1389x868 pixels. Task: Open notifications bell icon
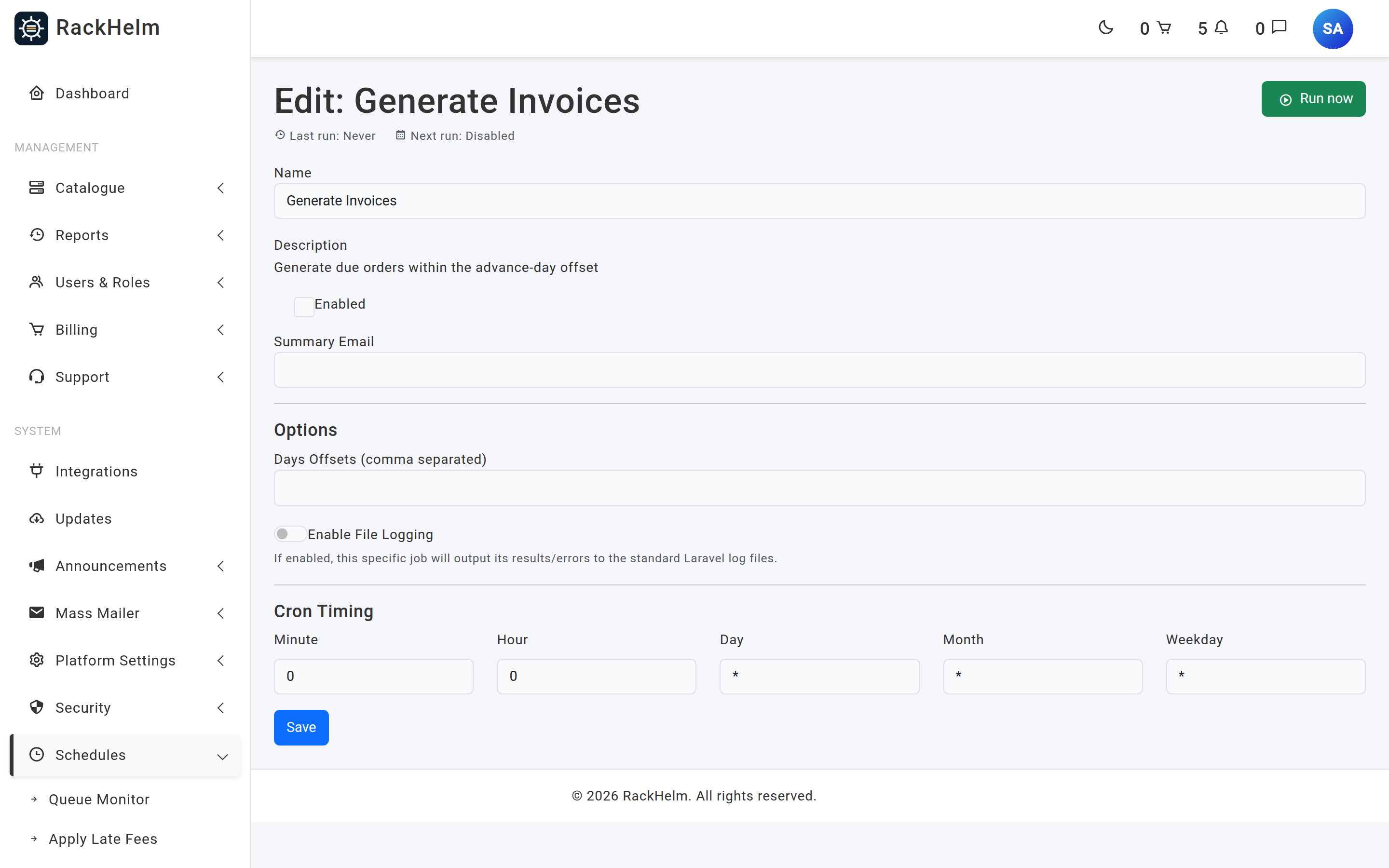pyautogui.click(x=1221, y=27)
